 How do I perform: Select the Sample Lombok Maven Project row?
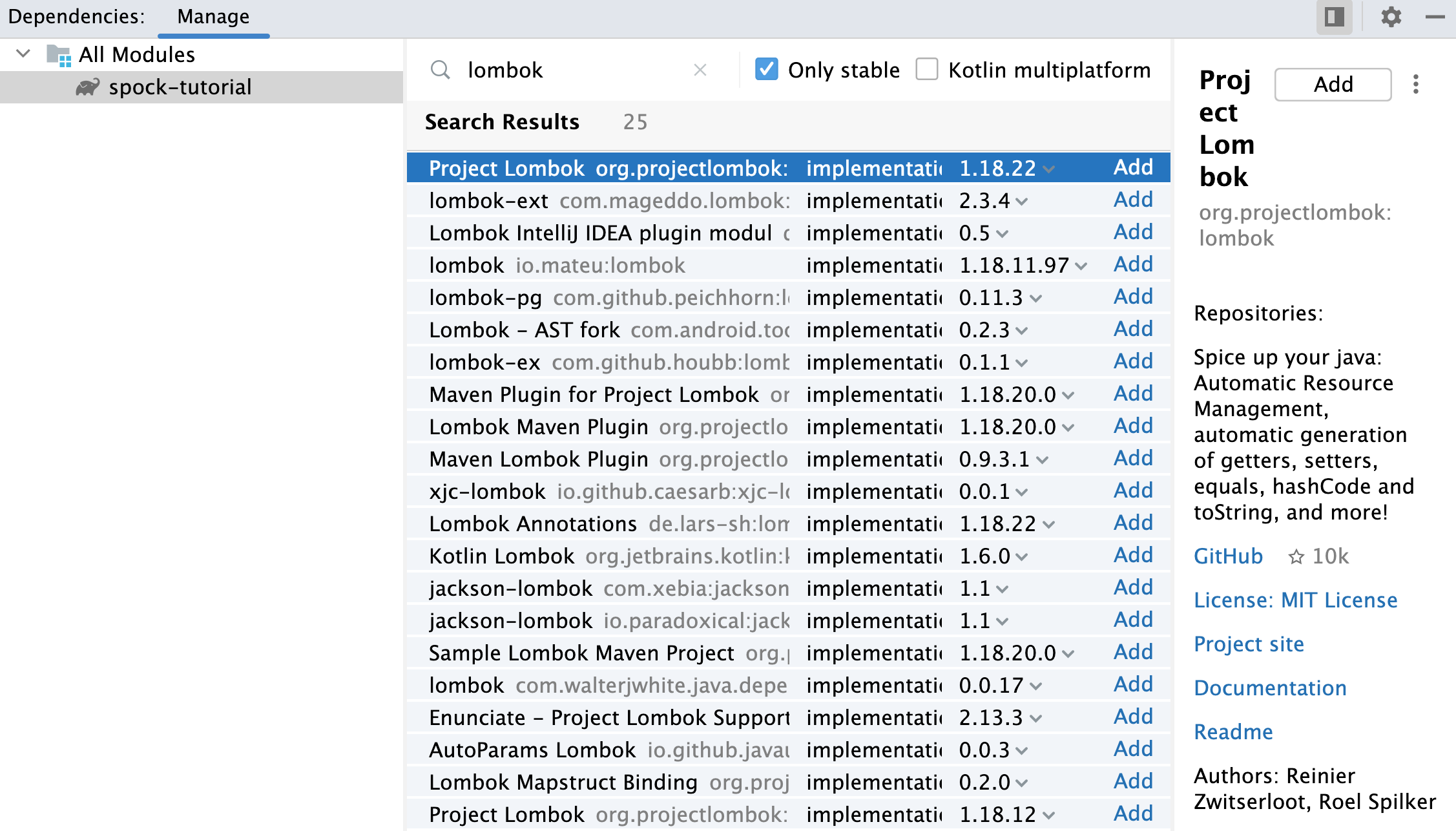click(788, 653)
